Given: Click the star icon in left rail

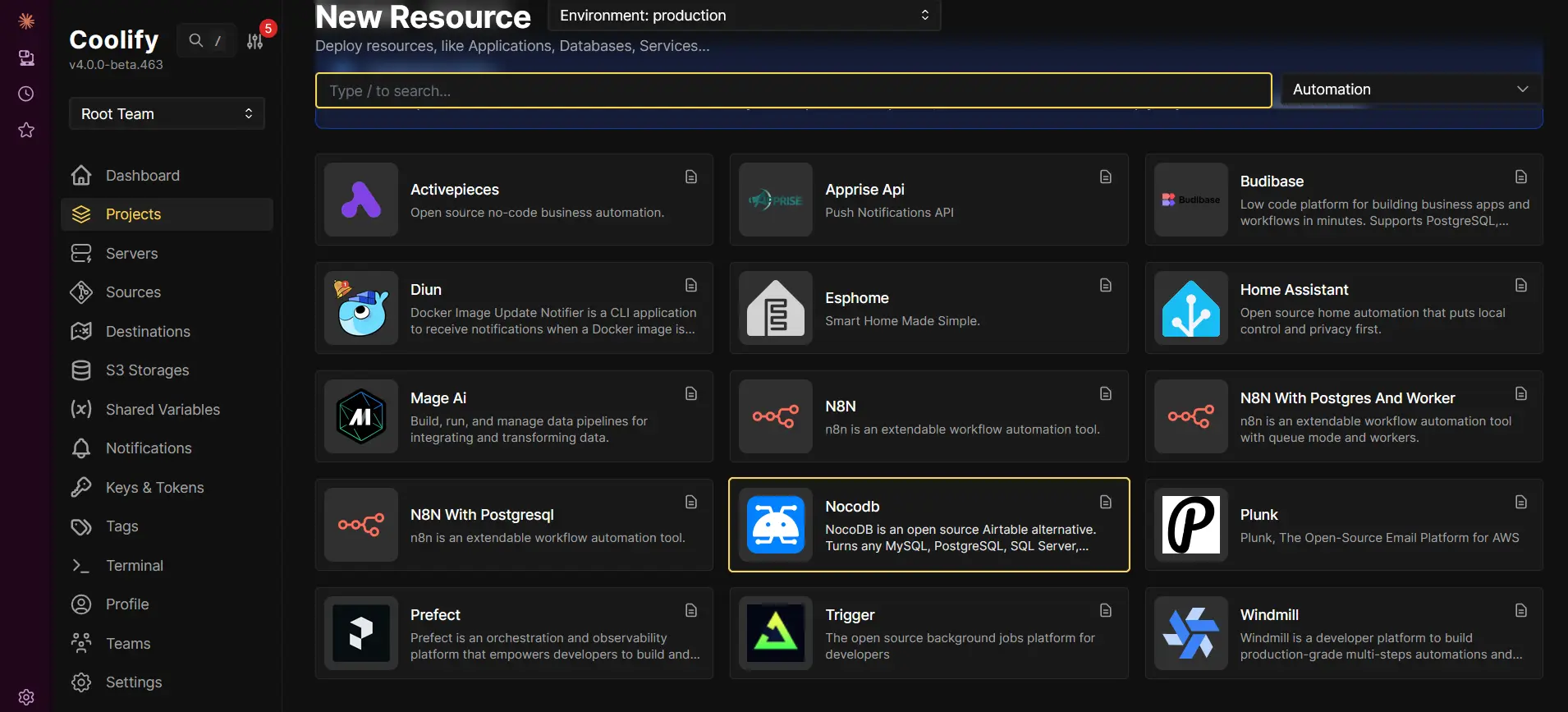Looking at the screenshot, I should pos(26,130).
